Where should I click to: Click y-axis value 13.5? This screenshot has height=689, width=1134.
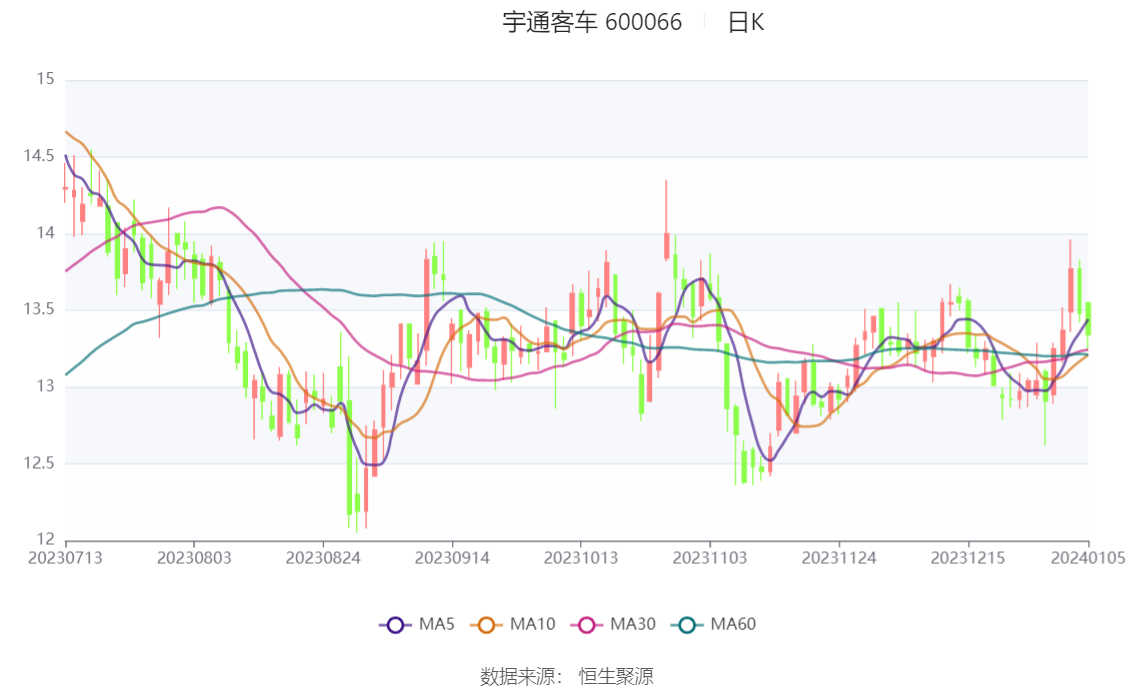coord(39,309)
